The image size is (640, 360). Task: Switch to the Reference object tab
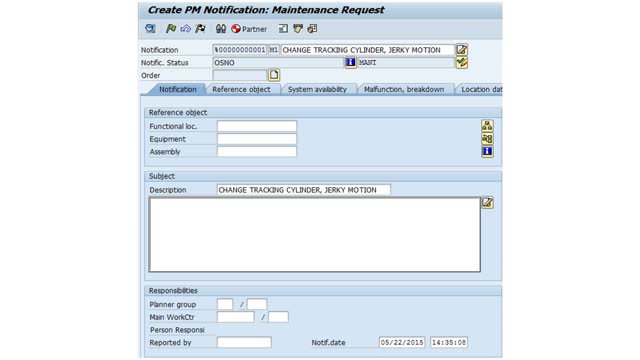(241, 89)
